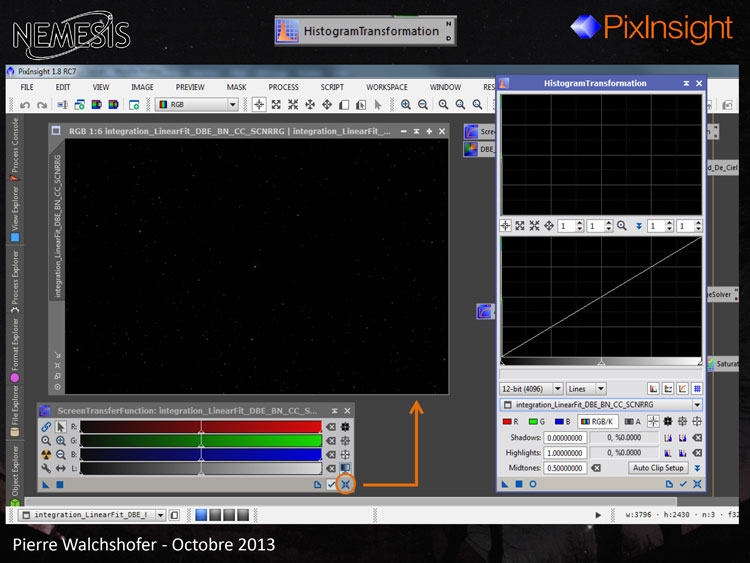
Task: Click the Midtones value input field
Action: 565,468
